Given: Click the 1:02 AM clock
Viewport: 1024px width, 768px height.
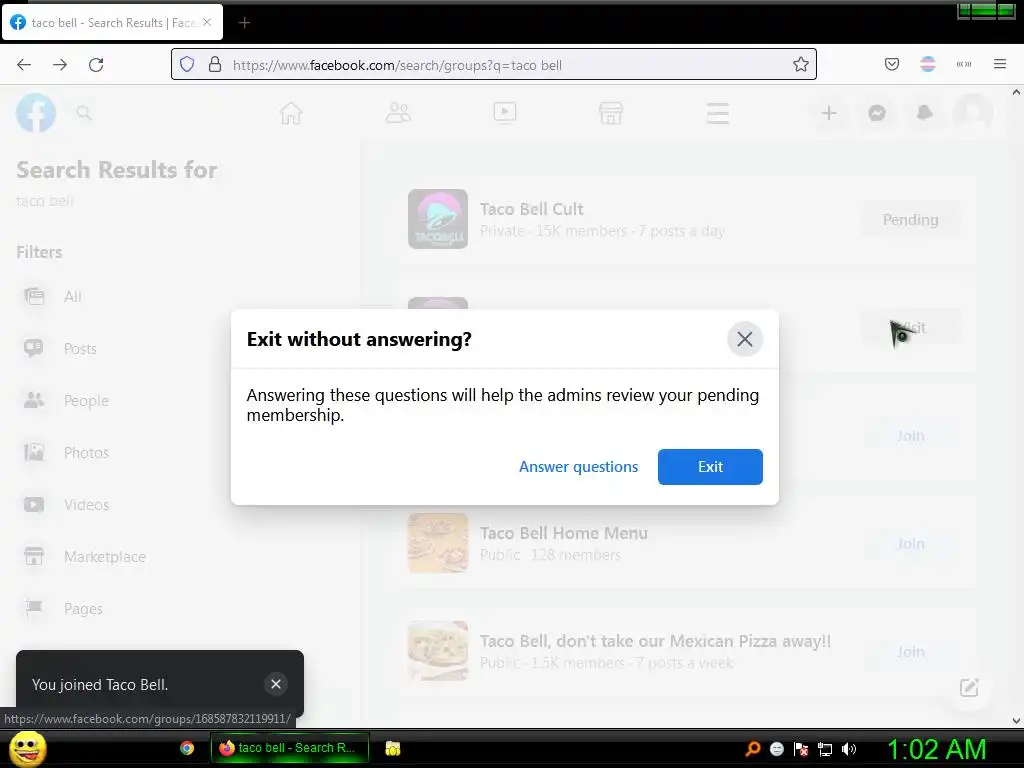Looking at the screenshot, I should pyautogui.click(x=936, y=749).
